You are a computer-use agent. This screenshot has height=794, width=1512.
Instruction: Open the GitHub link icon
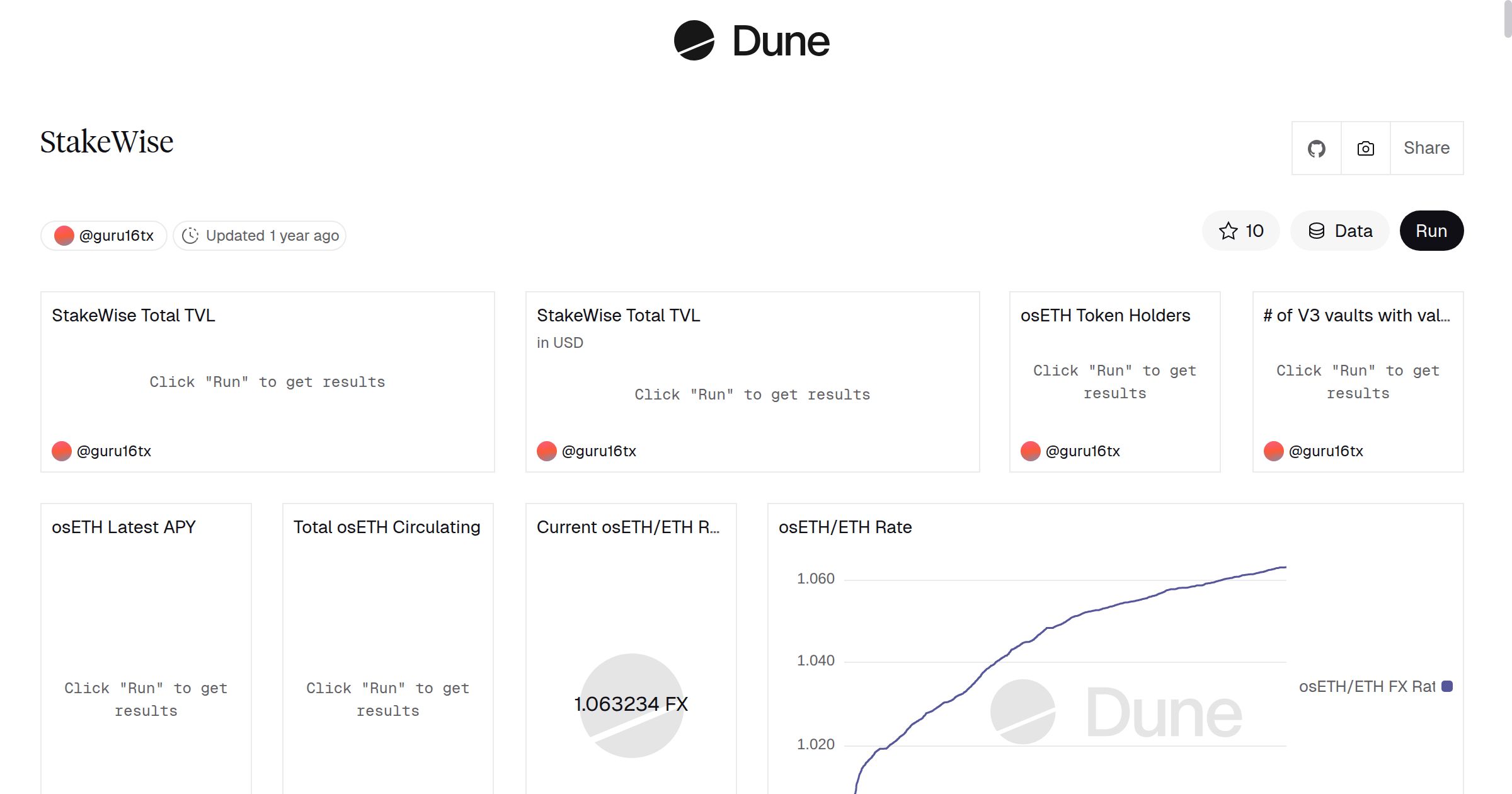[x=1316, y=148]
